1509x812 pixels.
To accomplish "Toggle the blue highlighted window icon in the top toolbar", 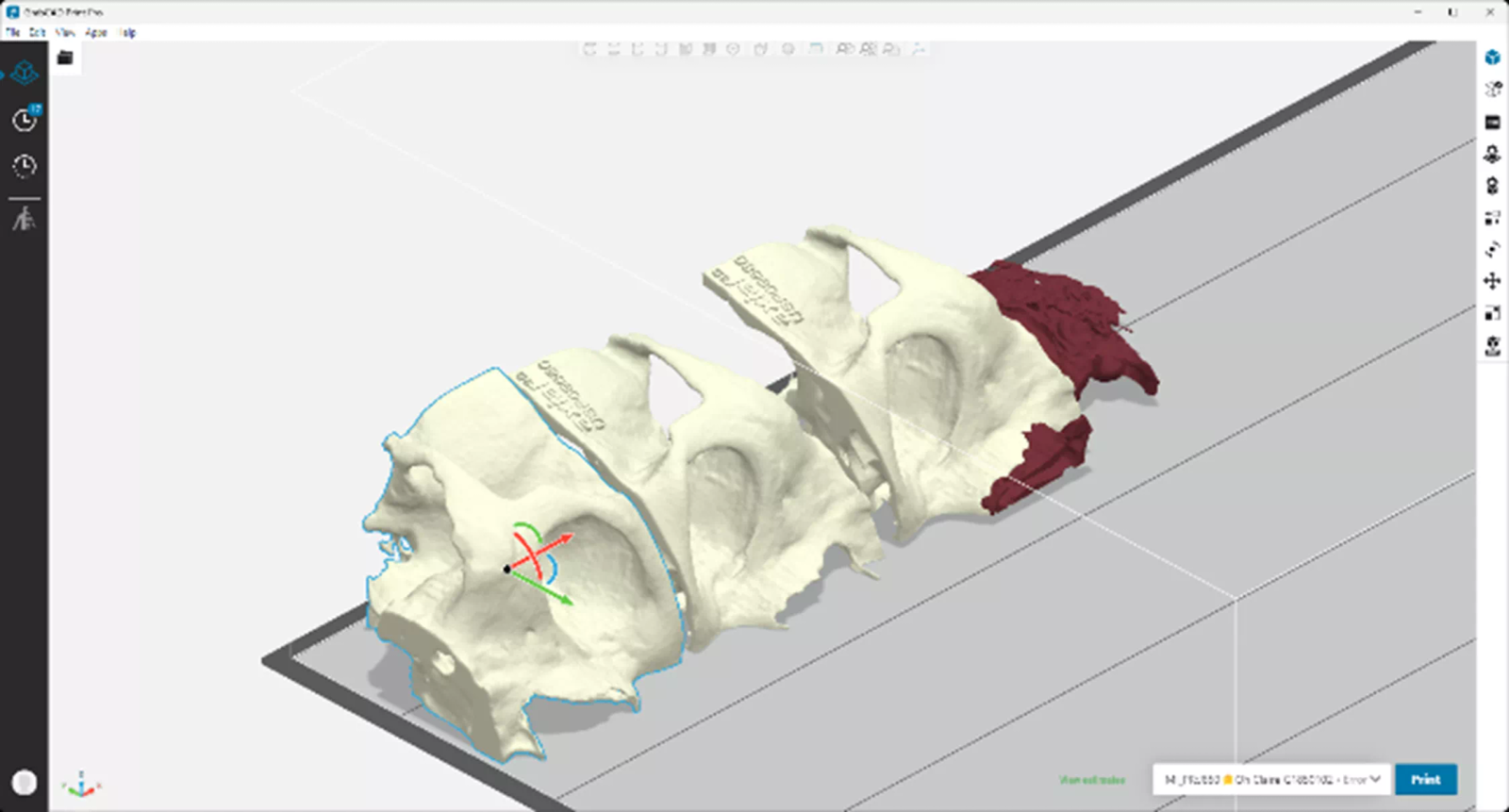I will click(x=816, y=49).
